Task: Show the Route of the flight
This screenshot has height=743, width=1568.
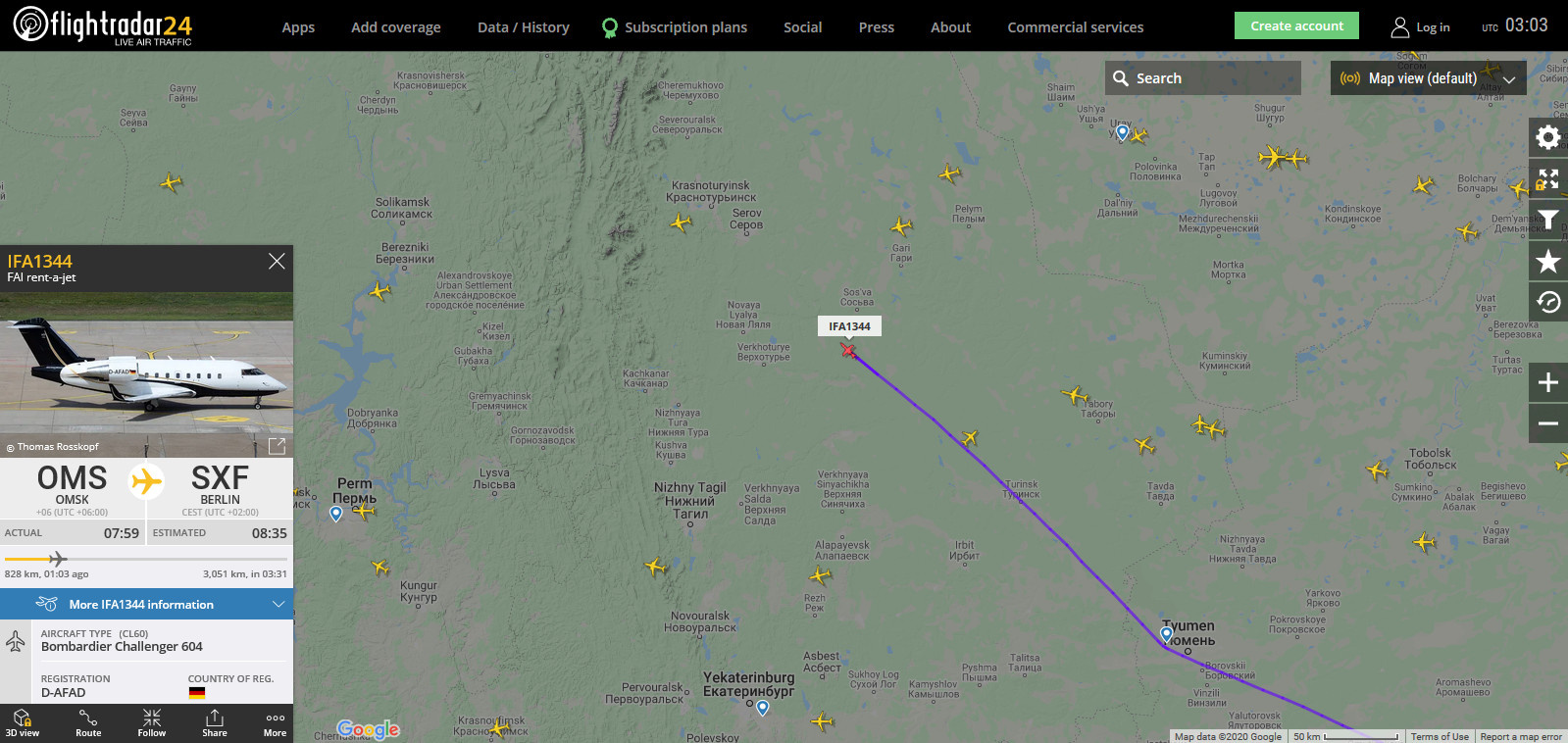Action: tap(88, 723)
